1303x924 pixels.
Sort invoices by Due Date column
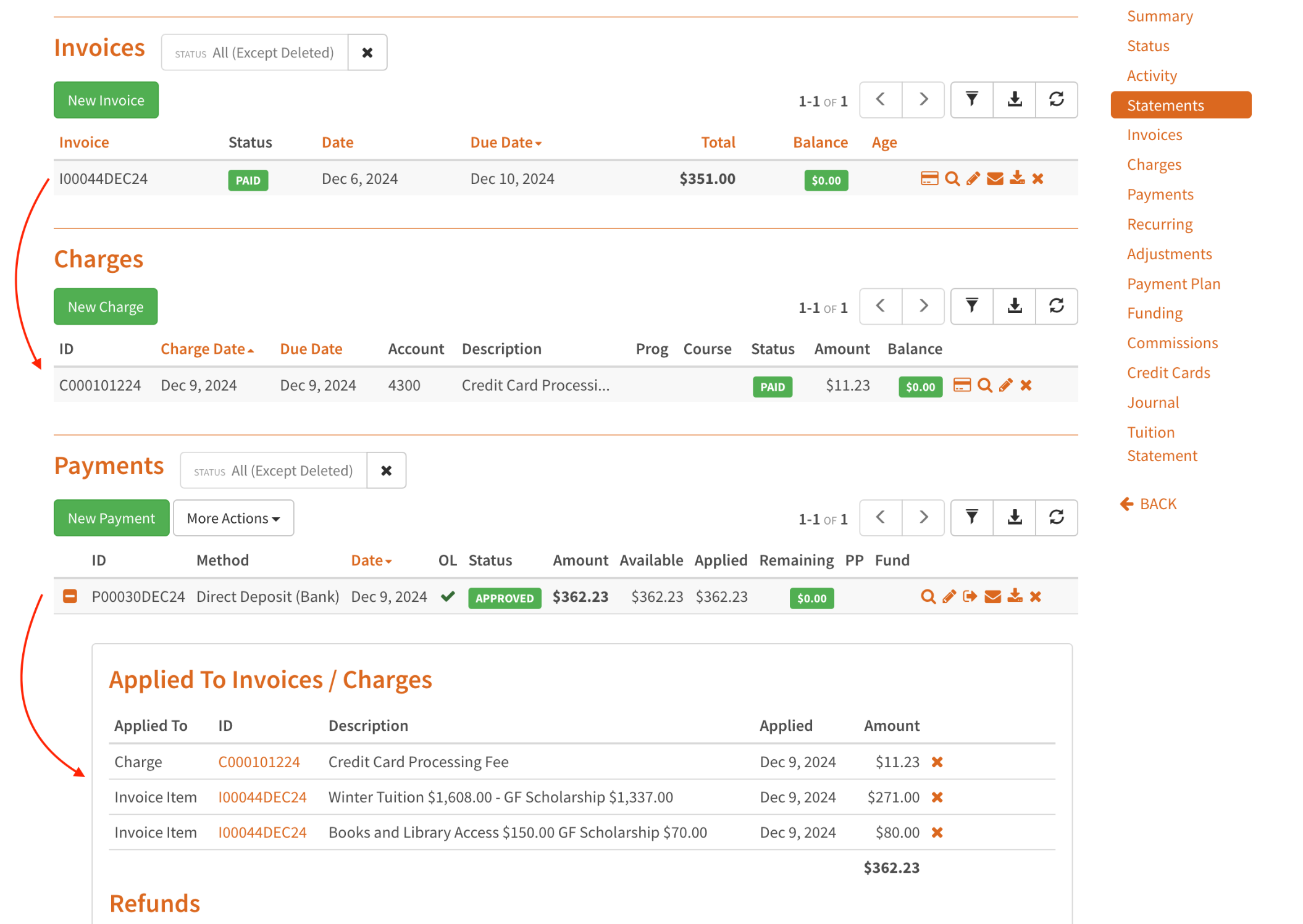click(505, 143)
